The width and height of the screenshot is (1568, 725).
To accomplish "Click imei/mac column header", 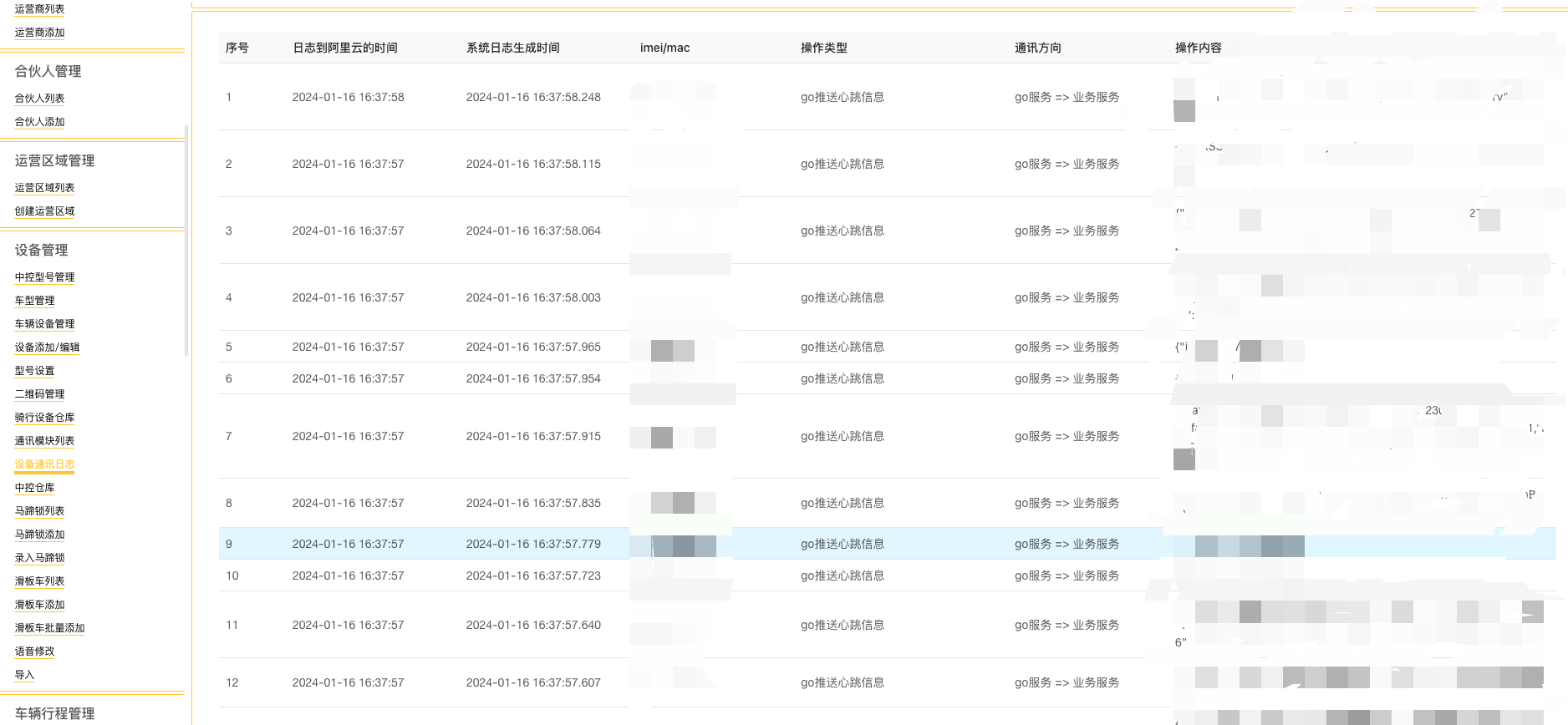I will point(665,48).
